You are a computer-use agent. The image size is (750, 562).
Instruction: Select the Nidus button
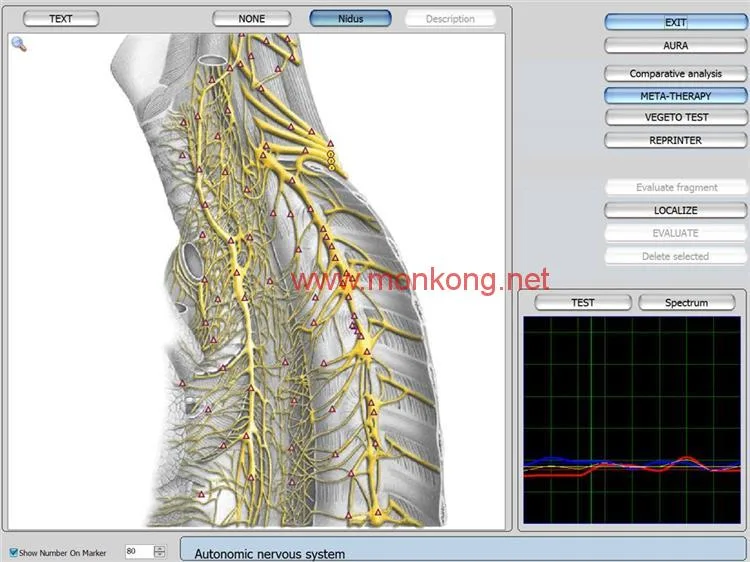pyautogui.click(x=351, y=19)
